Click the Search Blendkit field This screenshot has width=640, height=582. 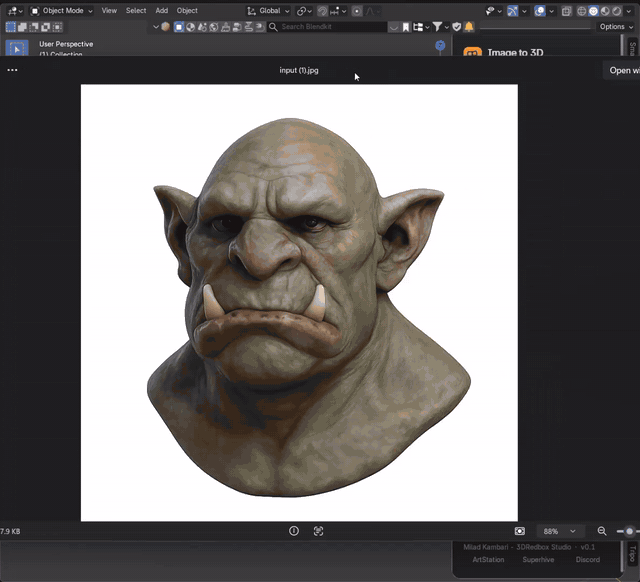(327, 27)
